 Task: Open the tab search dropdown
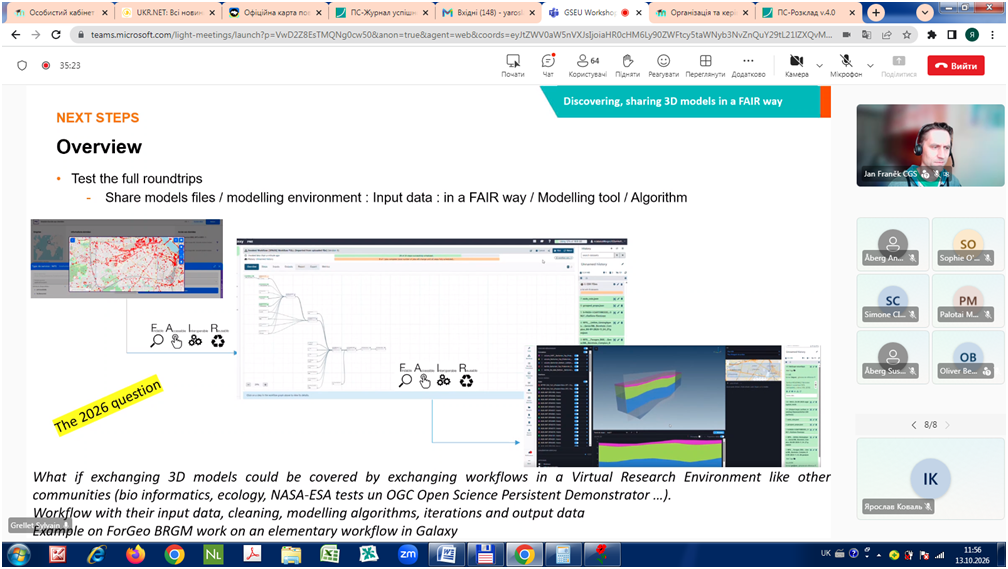coord(924,12)
